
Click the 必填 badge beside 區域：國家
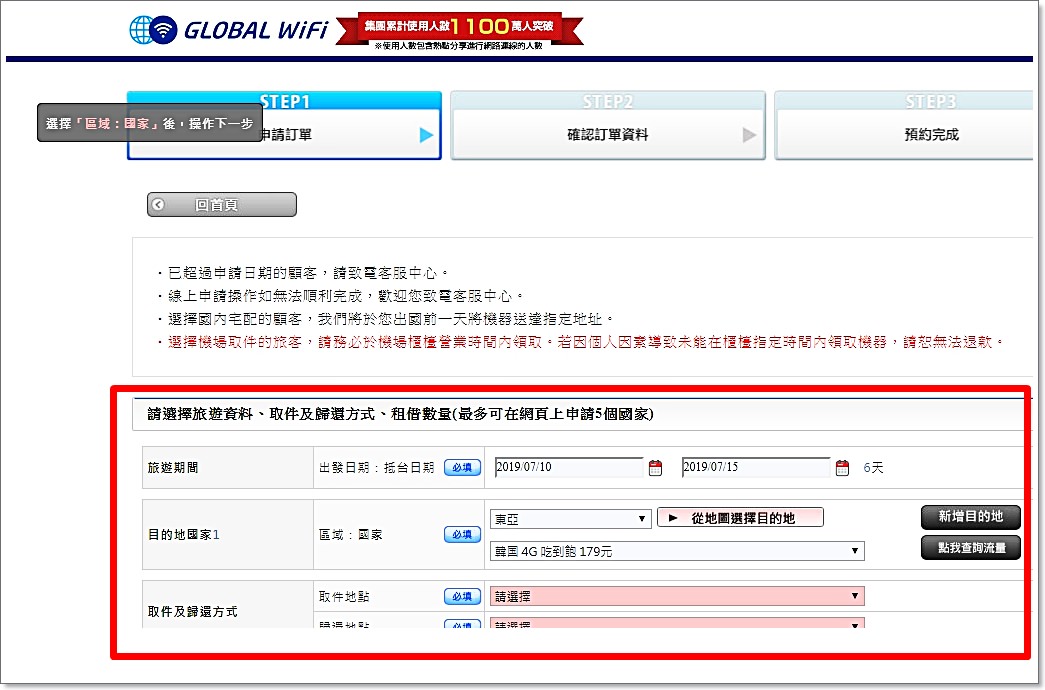tap(463, 535)
